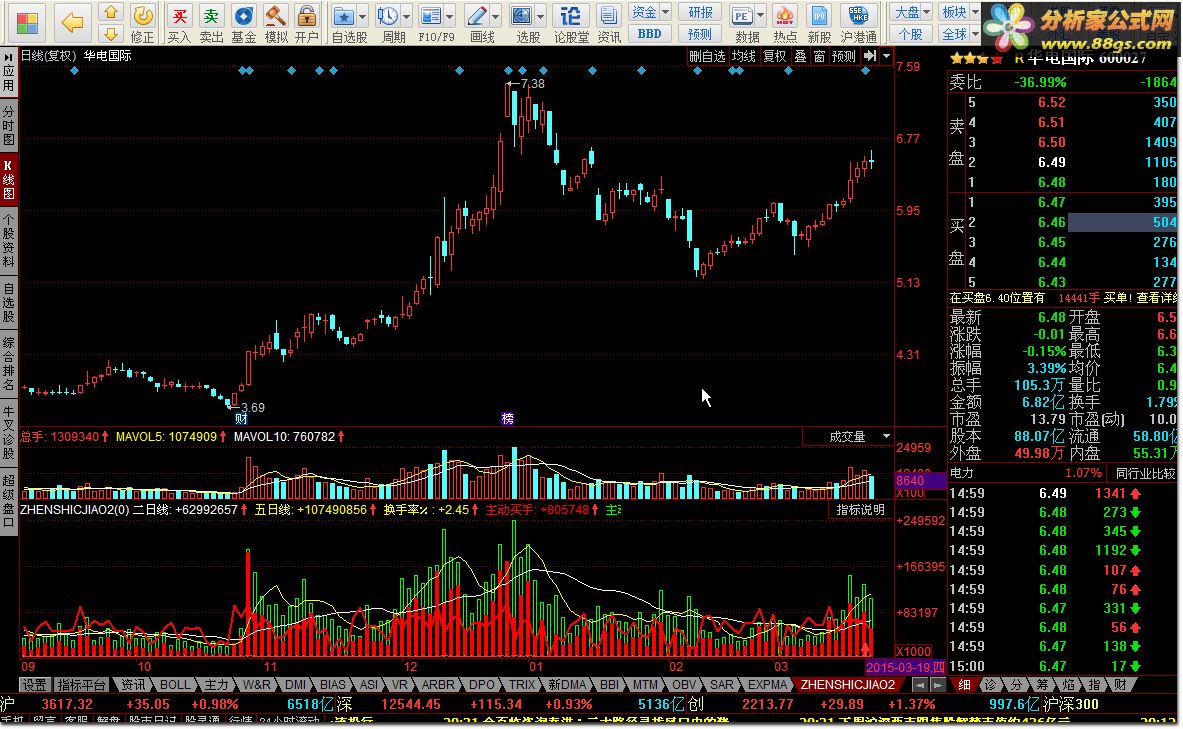Click the back arrow icon in toolbar
The height and width of the screenshot is (729, 1183).
(72, 23)
